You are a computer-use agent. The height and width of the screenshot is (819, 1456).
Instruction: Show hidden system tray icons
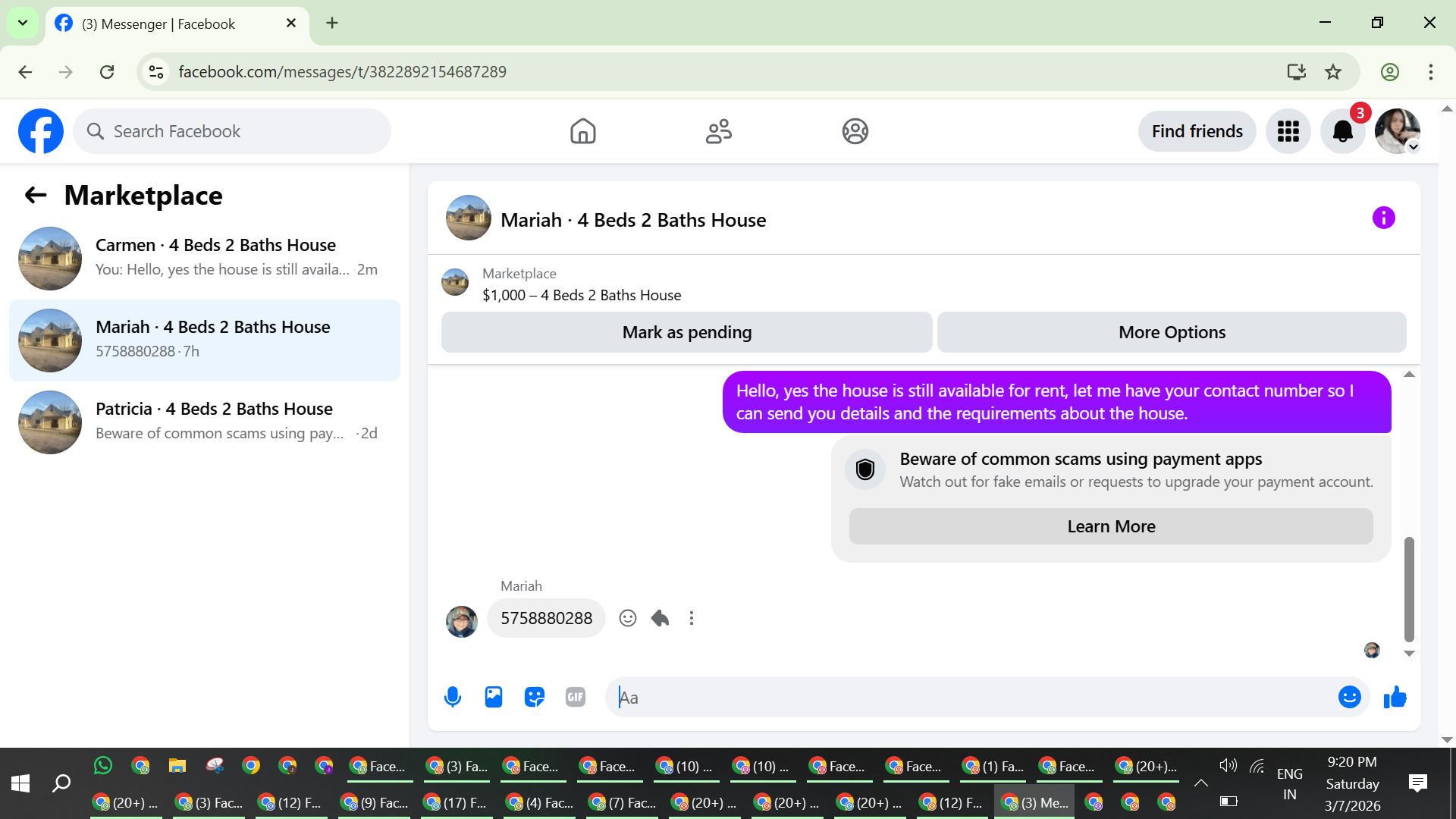tap(1200, 783)
